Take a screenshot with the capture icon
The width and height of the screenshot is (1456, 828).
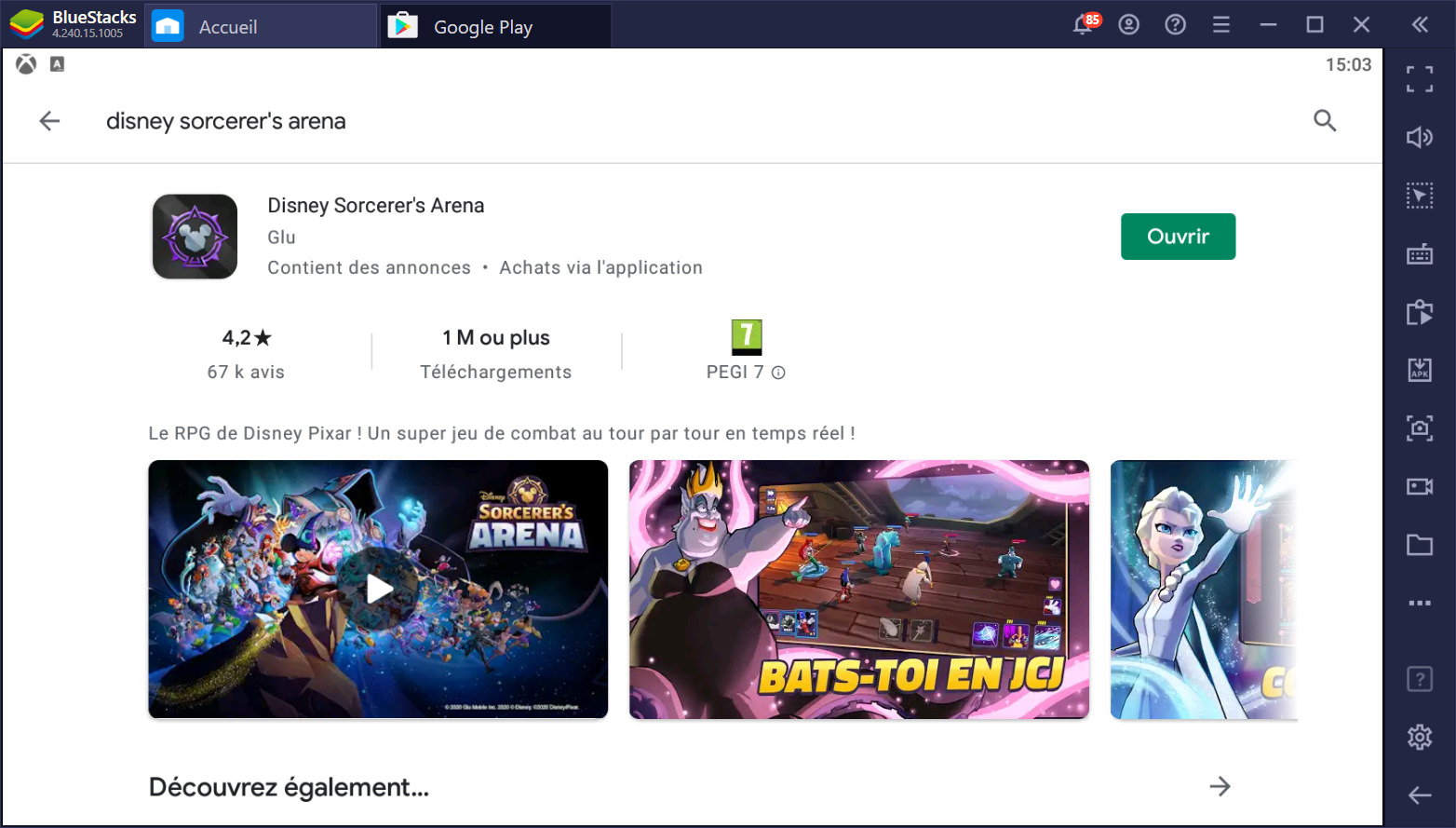click(x=1420, y=428)
